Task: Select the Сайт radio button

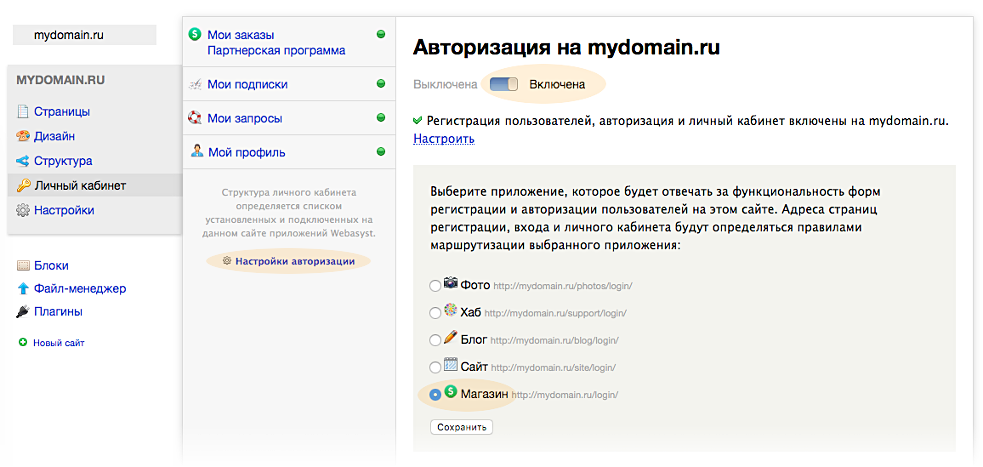Action: [435, 367]
